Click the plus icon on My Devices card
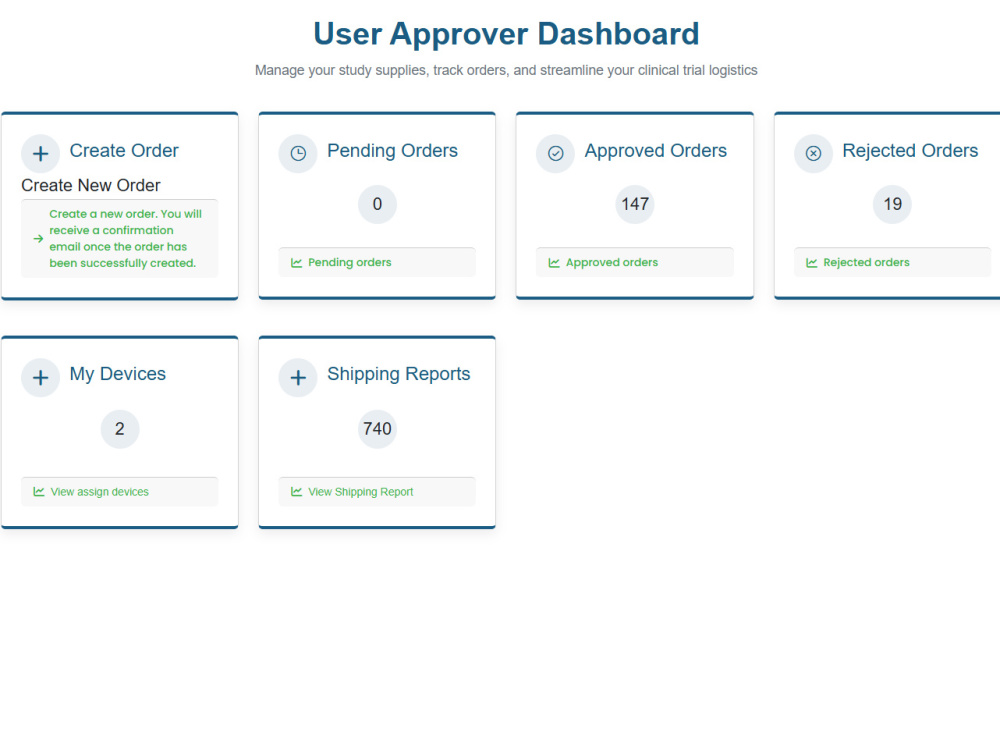This screenshot has width=1000, height=750. (x=40, y=378)
